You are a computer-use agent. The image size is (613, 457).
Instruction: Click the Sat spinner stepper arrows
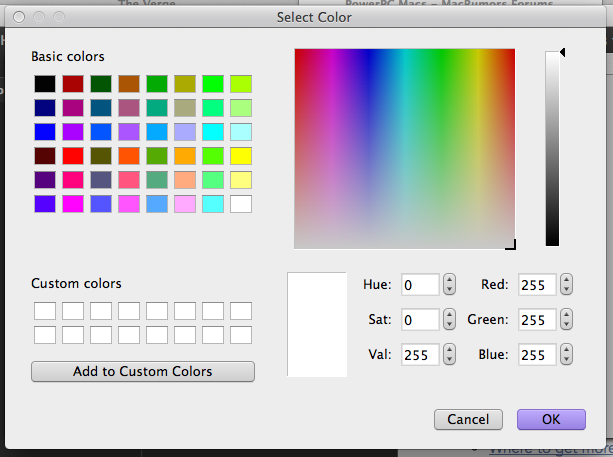click(450, 320)
